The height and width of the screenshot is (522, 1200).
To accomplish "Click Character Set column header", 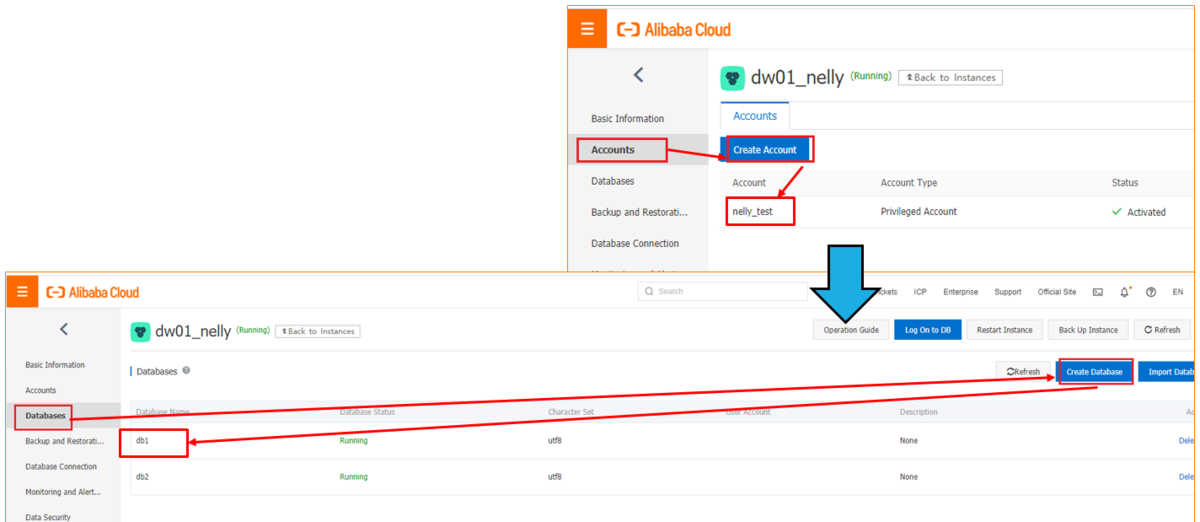I will click(571, 412).
